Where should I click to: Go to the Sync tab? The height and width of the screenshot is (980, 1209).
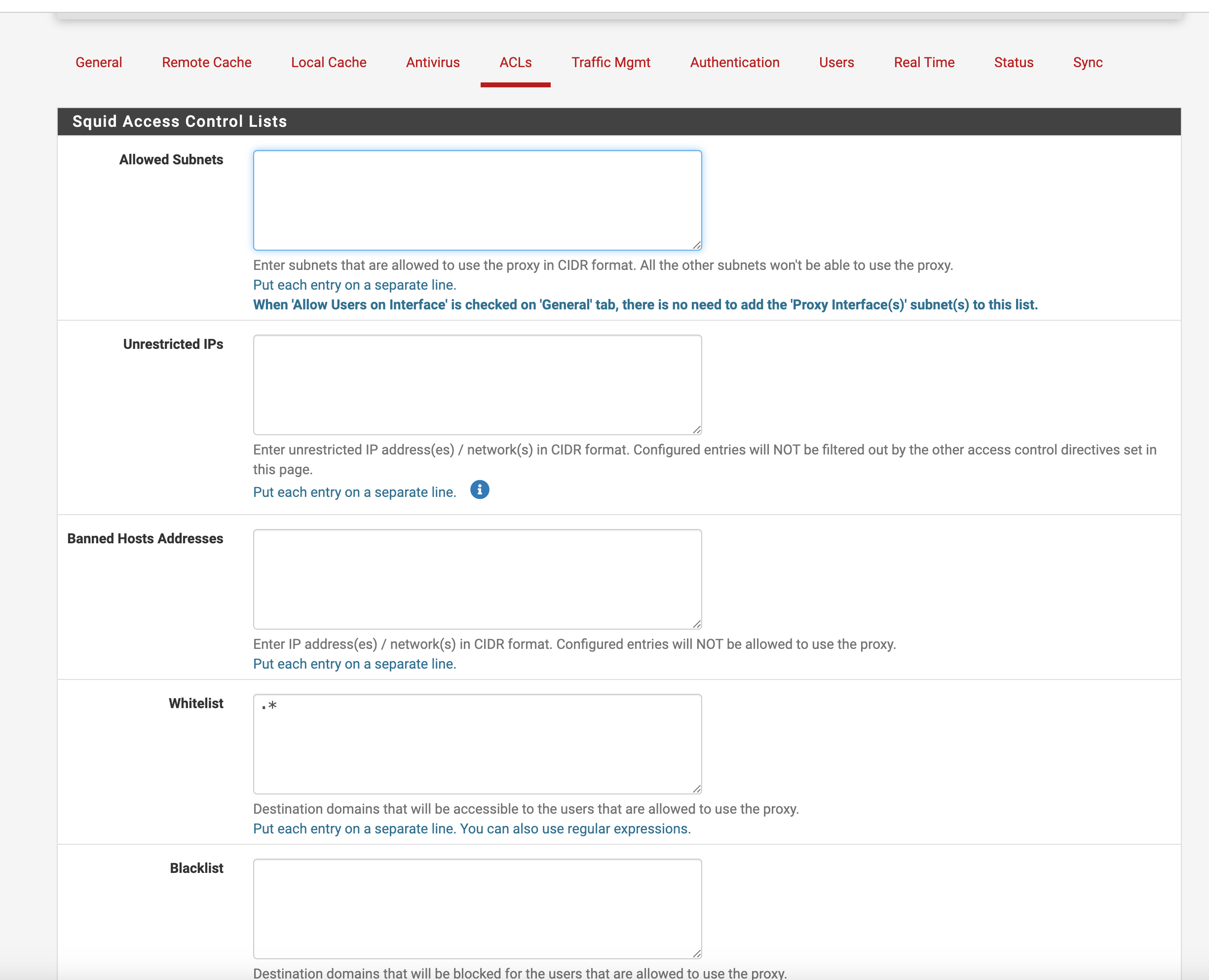pyautogui.click(x=1088, y=63)
